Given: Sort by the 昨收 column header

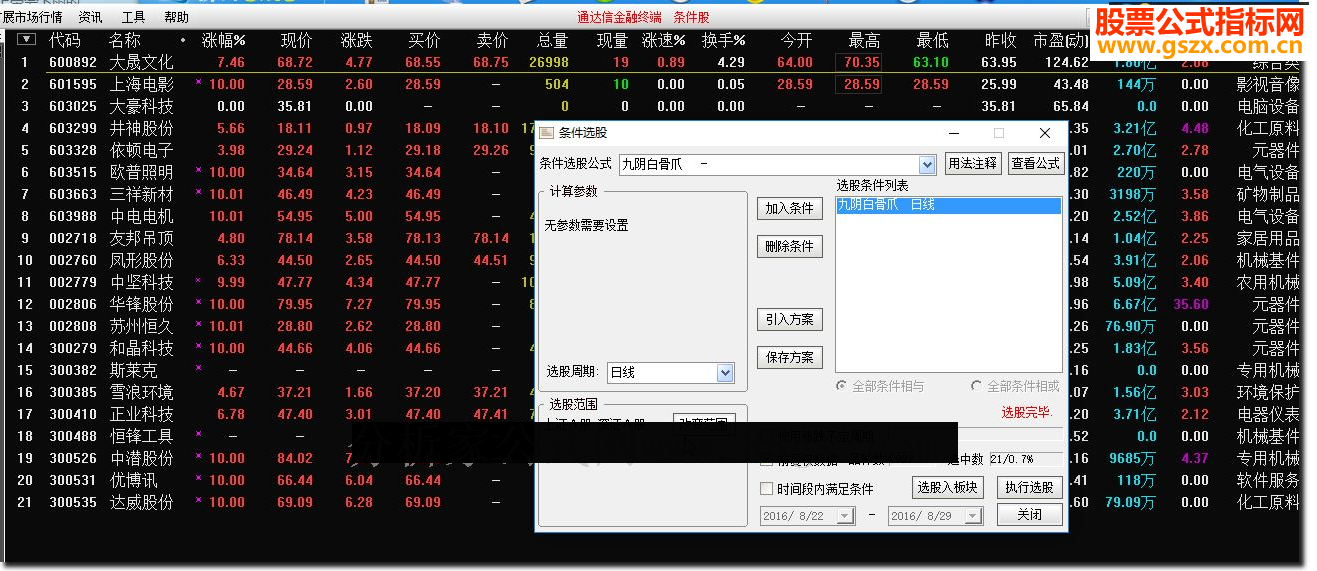Looking at the screenshot, I should click(x=1000, y=40).
